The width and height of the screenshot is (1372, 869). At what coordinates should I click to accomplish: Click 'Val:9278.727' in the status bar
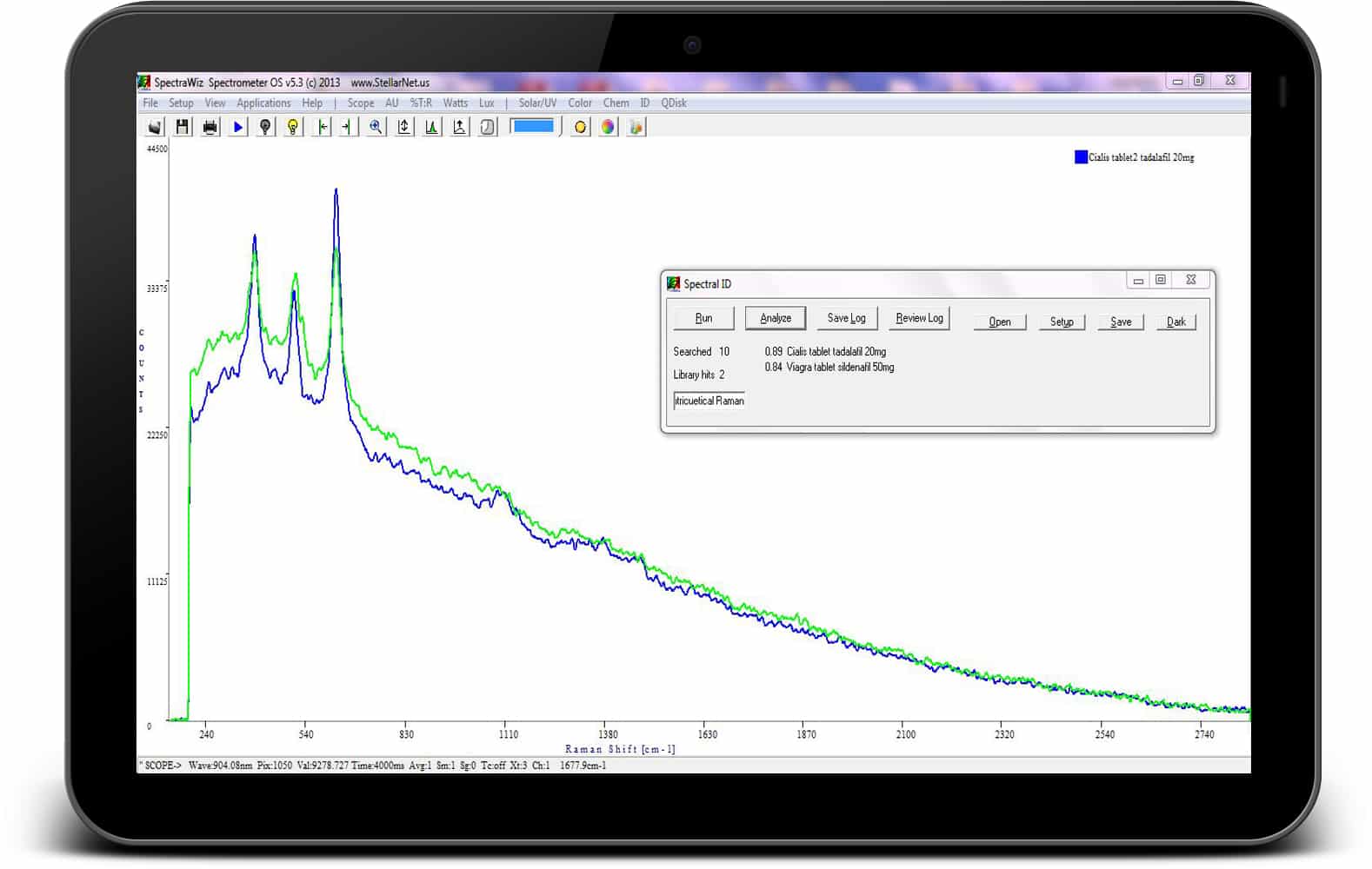pos(322,766)
